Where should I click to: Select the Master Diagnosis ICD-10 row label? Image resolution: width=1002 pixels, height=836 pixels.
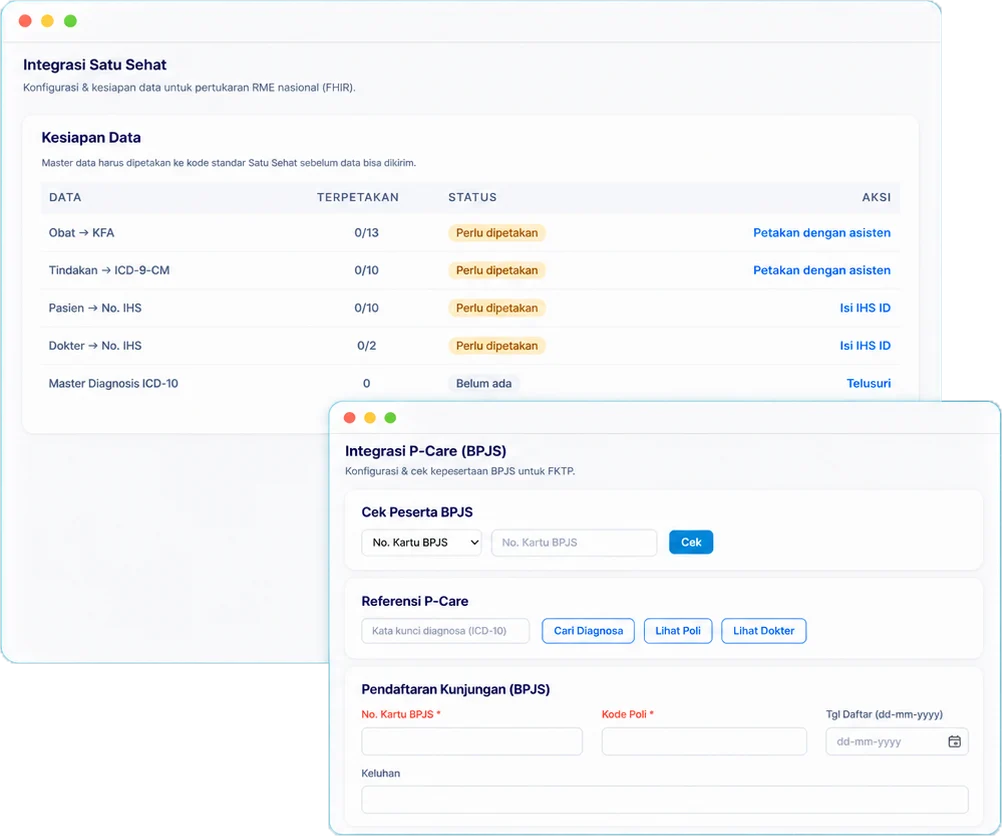pyautogui.click(x=114, y=383)
